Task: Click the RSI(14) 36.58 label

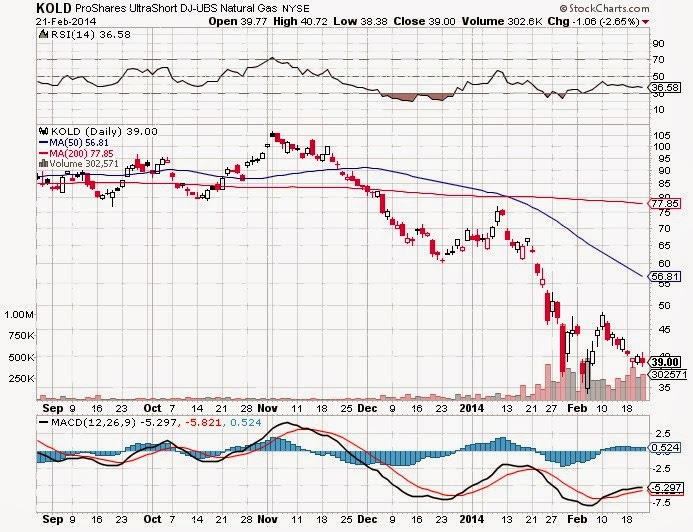Action: pos(91,34)
